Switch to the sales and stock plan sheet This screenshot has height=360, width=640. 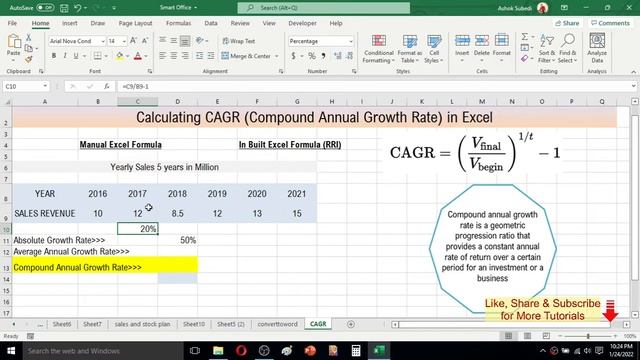pos(142,324)
